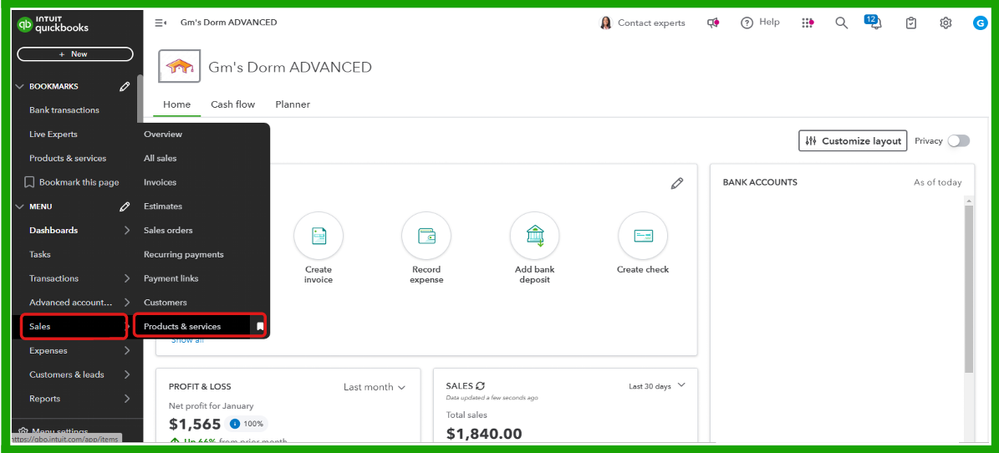This screenshot has width=999, height=453.
Task: Open the settings gear icon
Action: point(945,23)
